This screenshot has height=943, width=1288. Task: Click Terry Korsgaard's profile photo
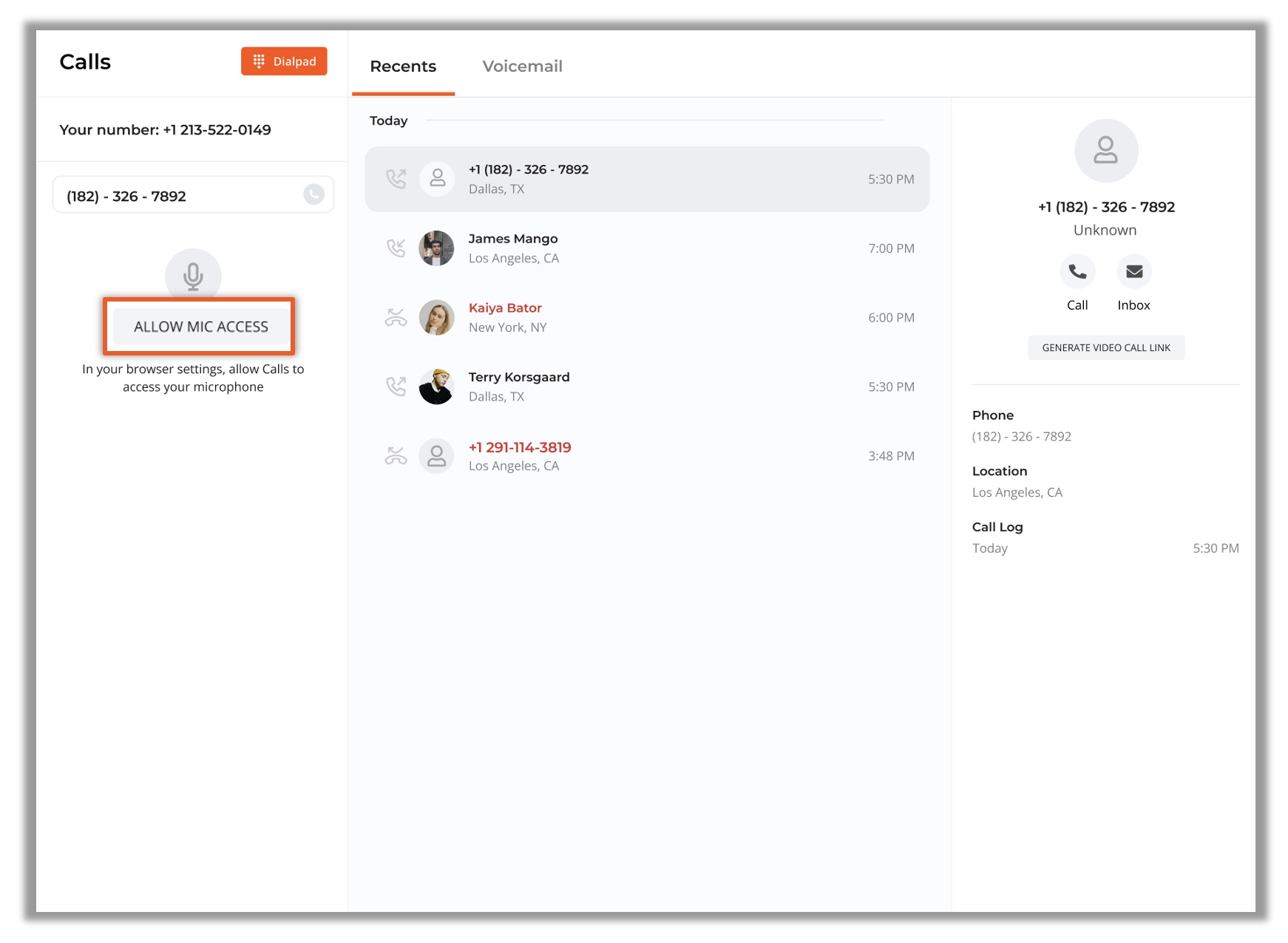click(x=437, y=387)
